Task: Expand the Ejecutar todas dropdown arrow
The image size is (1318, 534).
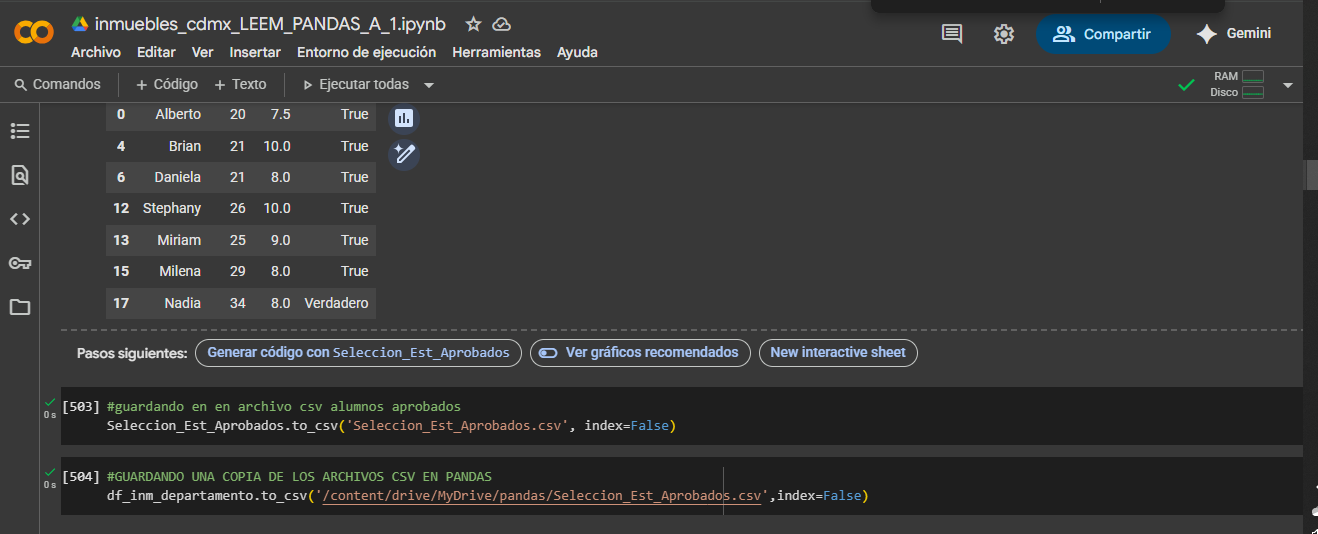Action: 429,85
